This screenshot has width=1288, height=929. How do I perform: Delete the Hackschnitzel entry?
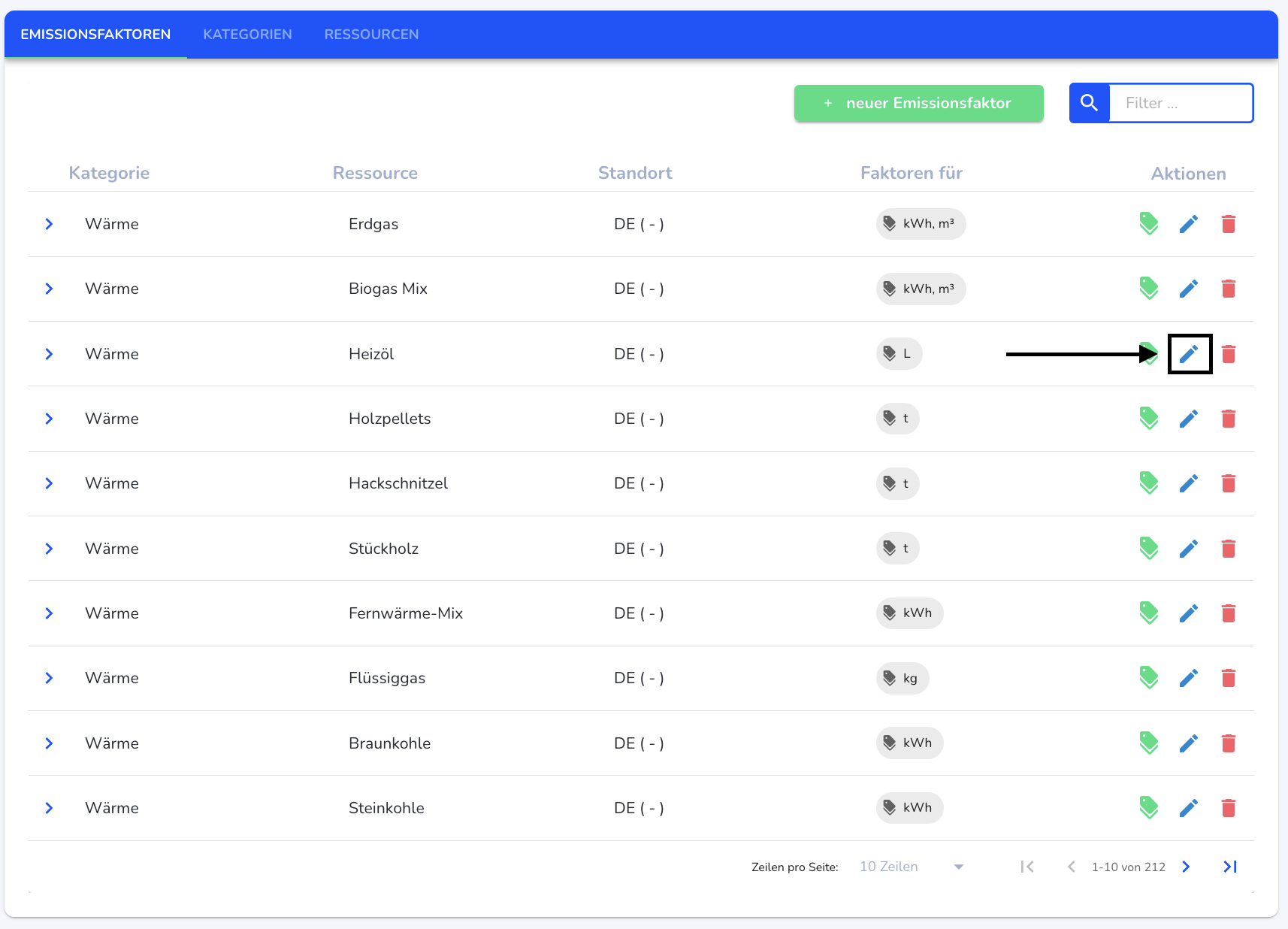tap(1229, 483)
